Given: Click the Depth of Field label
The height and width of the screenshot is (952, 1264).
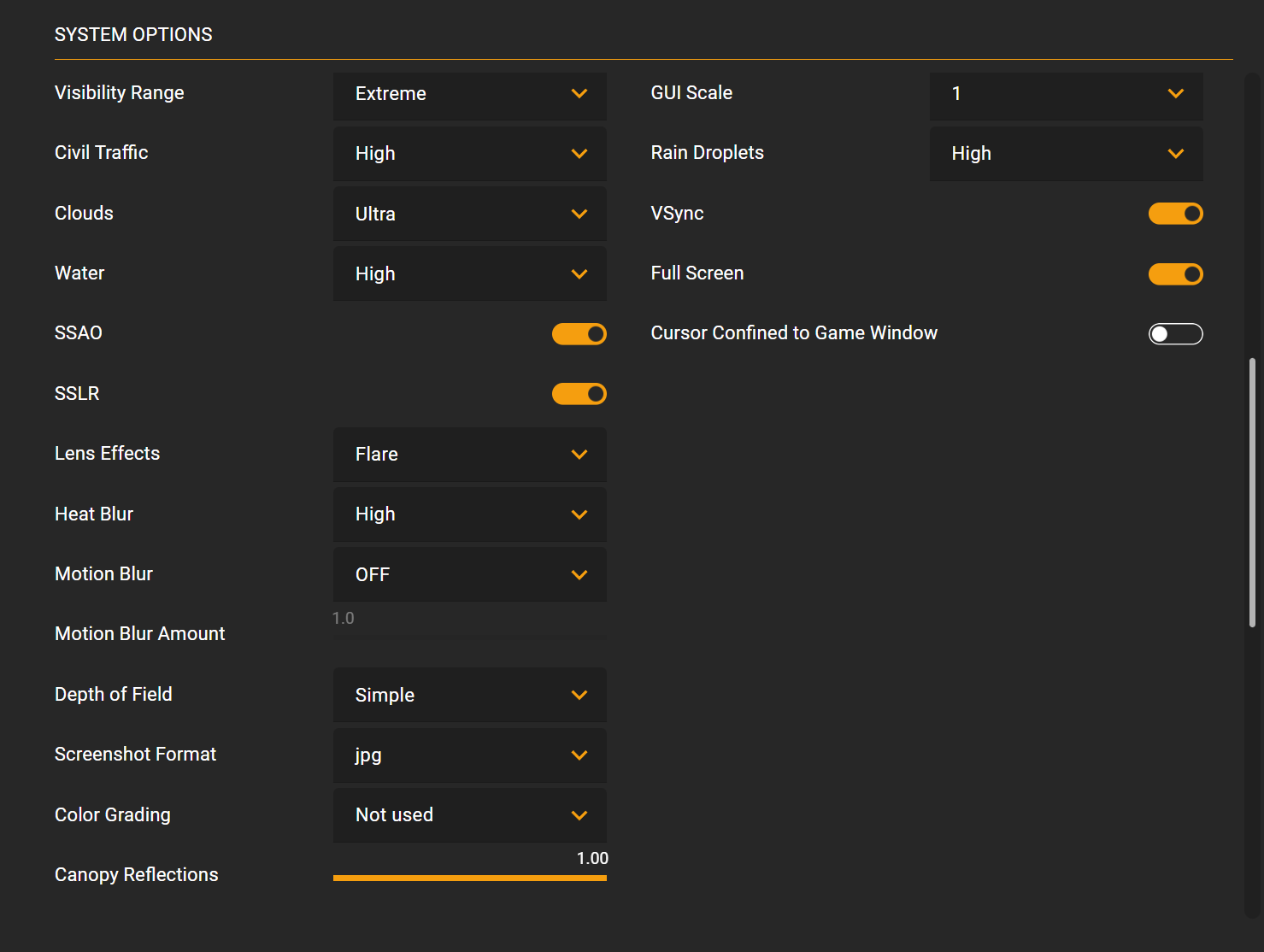Looking at the screenshot, I should tap(114, 695).
